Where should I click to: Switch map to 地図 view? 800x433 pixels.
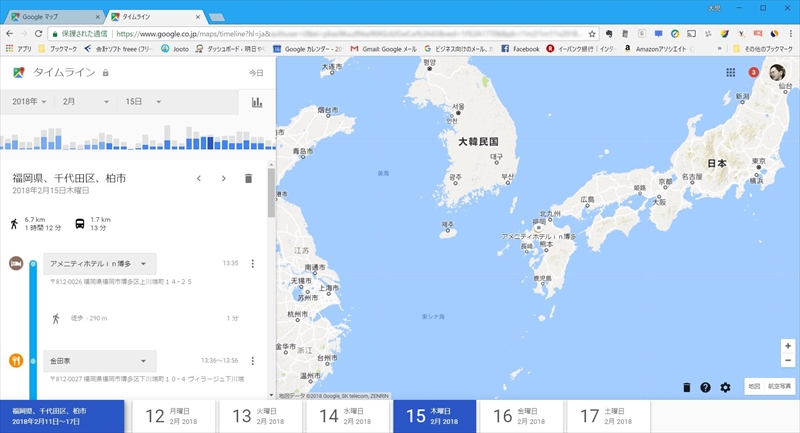754,387
